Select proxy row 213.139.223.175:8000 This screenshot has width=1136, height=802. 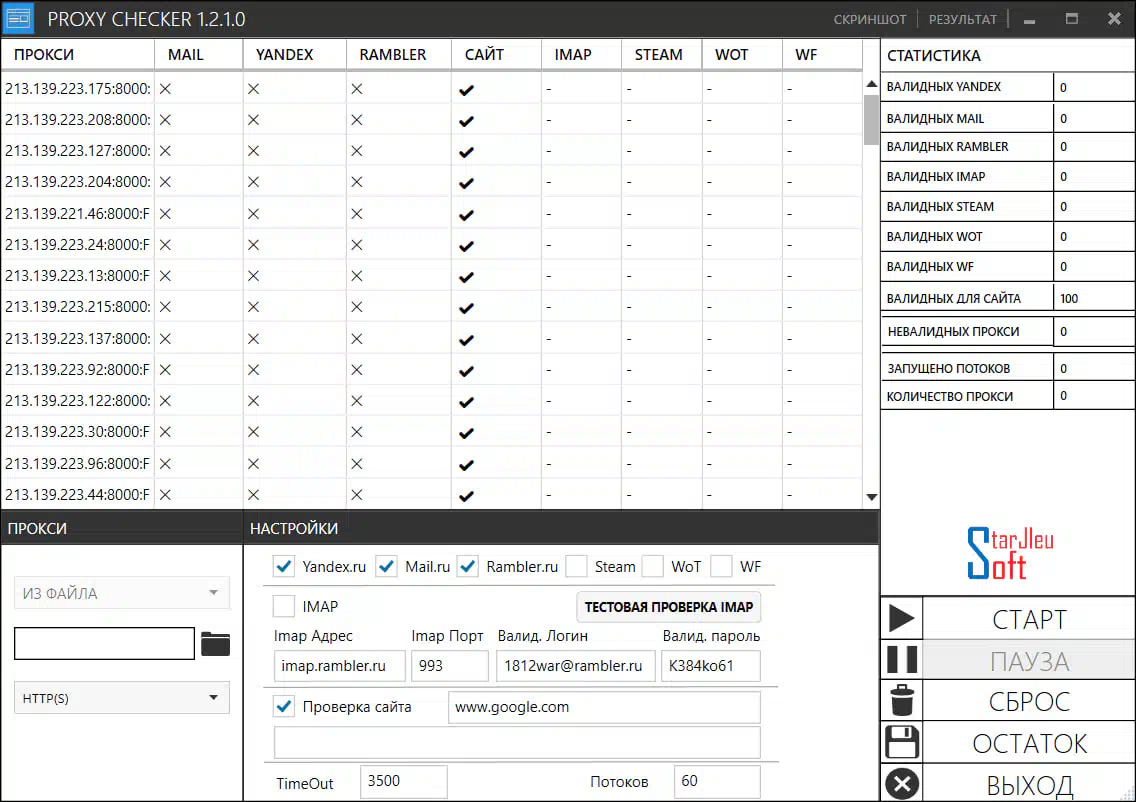click(x=432, y=88)
